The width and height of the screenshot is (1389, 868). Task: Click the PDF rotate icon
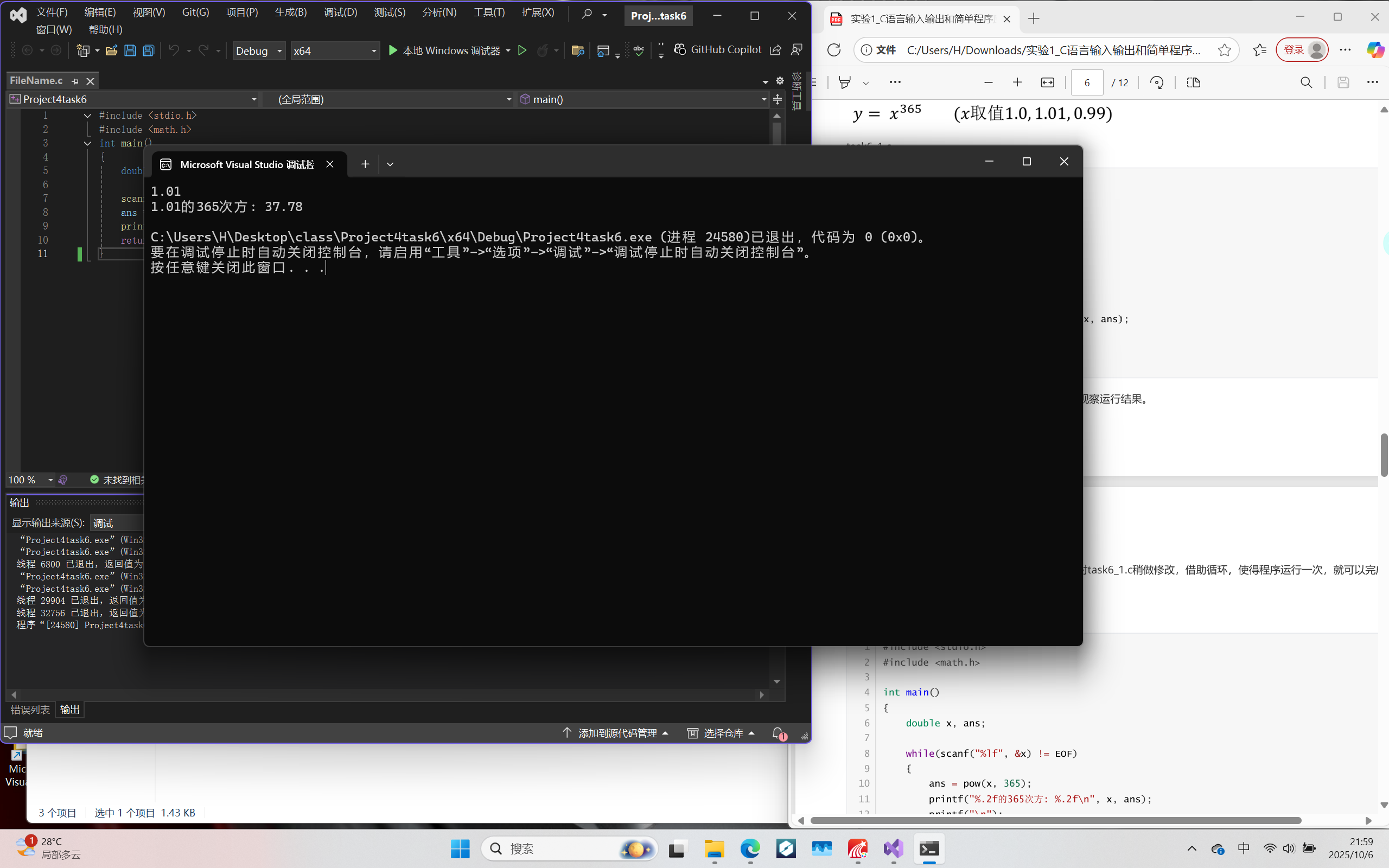tap(1157, 82)
